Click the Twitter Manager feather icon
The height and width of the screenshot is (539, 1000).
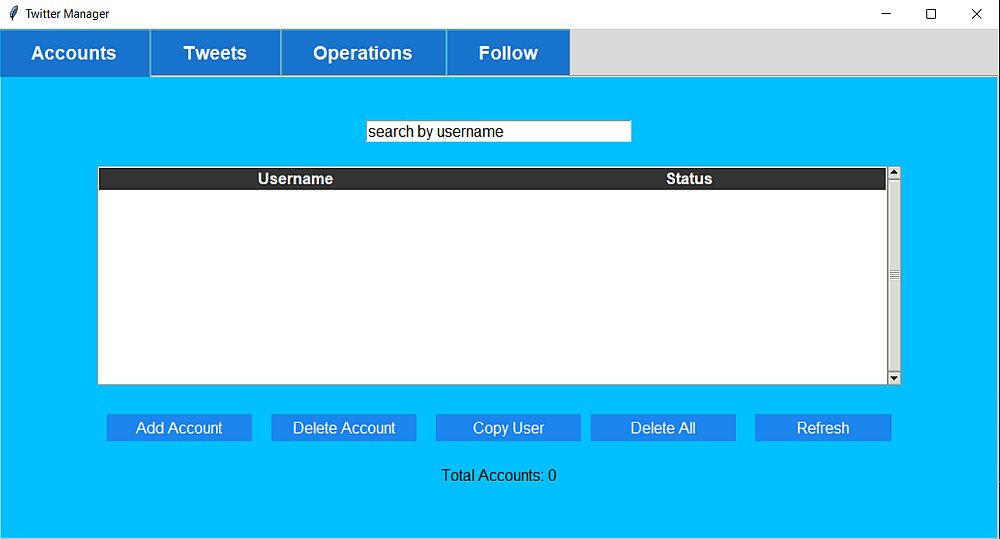[13, 13]
